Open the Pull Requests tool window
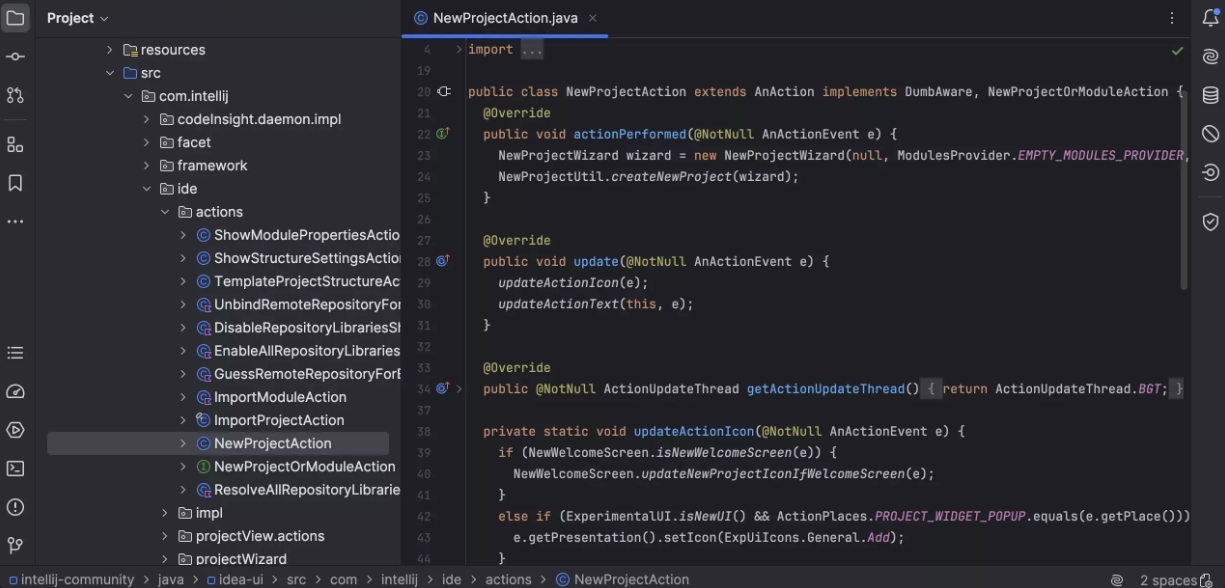1225x588 pixels. coord(15,96)
